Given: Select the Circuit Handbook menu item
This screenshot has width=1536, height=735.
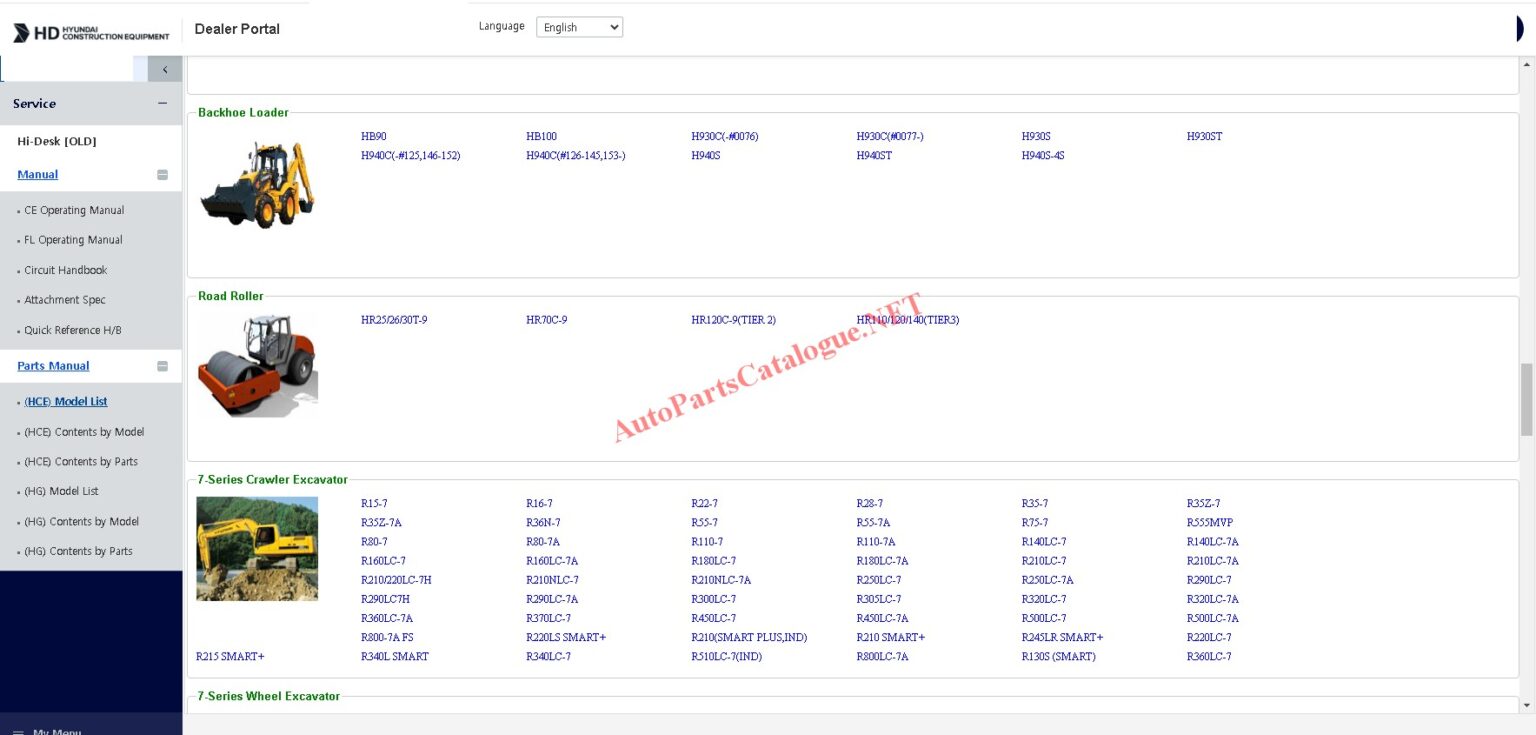Looking at the screenshot, I should (x=65, y=270).
